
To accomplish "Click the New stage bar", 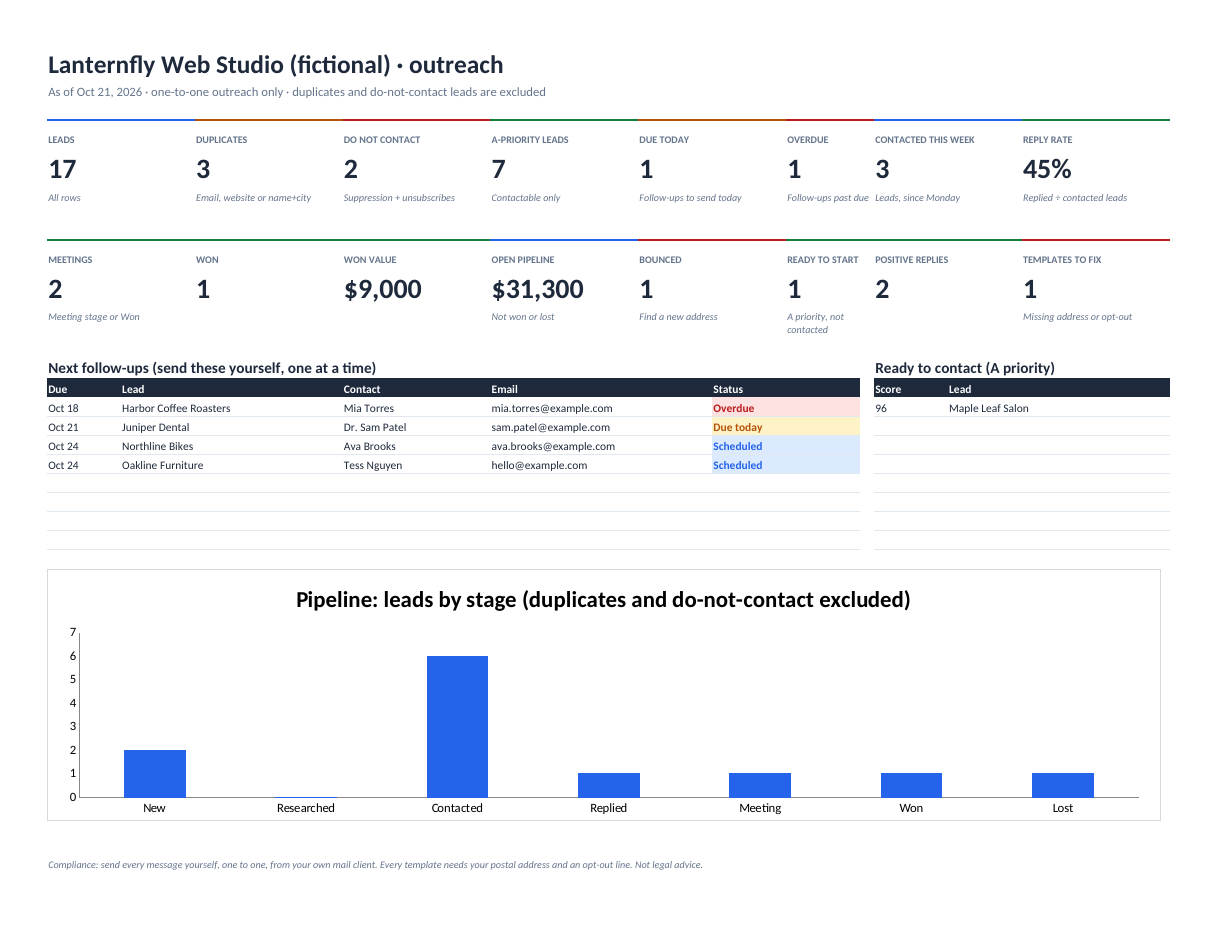I will point(155,773).
